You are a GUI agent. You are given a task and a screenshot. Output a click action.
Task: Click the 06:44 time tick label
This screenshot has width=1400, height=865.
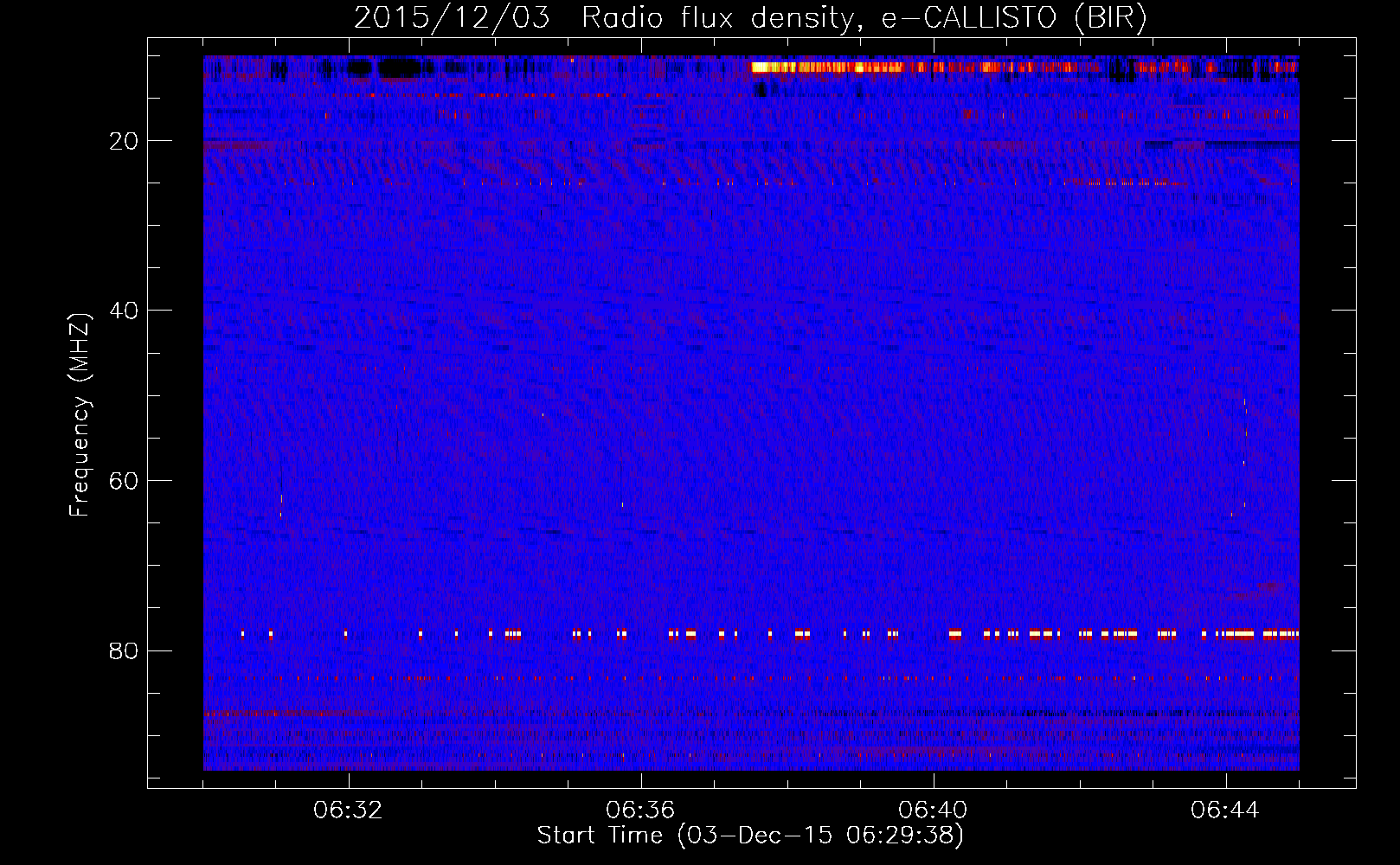(x=1225, y=811)
